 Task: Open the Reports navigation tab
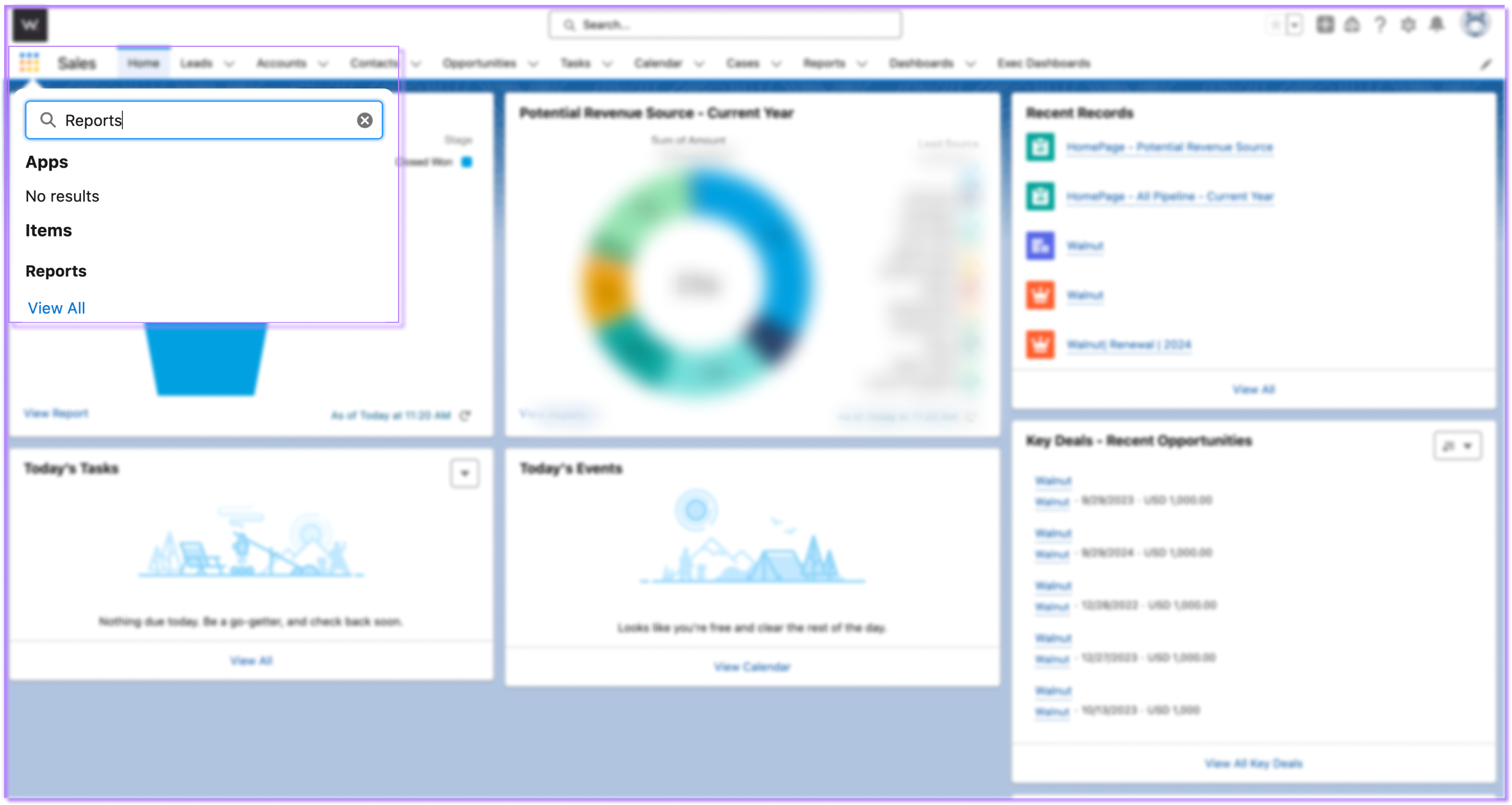(x=824, y=63)
